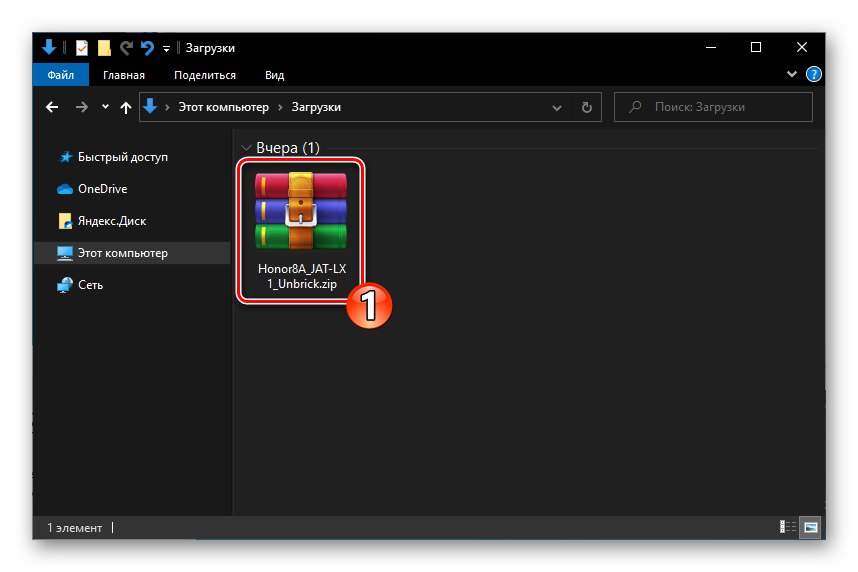
Task: Click the Redo arrow icon in title bar
Action: click(126, 48)
